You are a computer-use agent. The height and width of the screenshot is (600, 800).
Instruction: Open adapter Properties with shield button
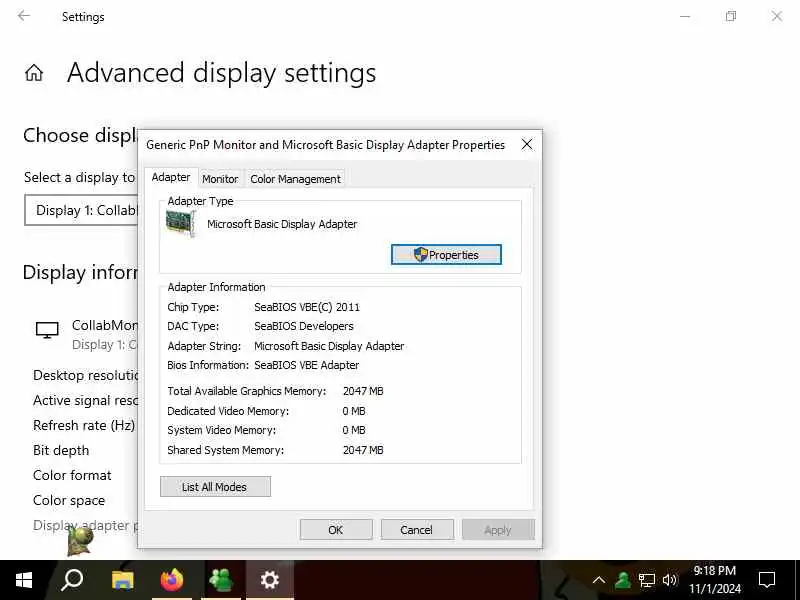point(446,255)
